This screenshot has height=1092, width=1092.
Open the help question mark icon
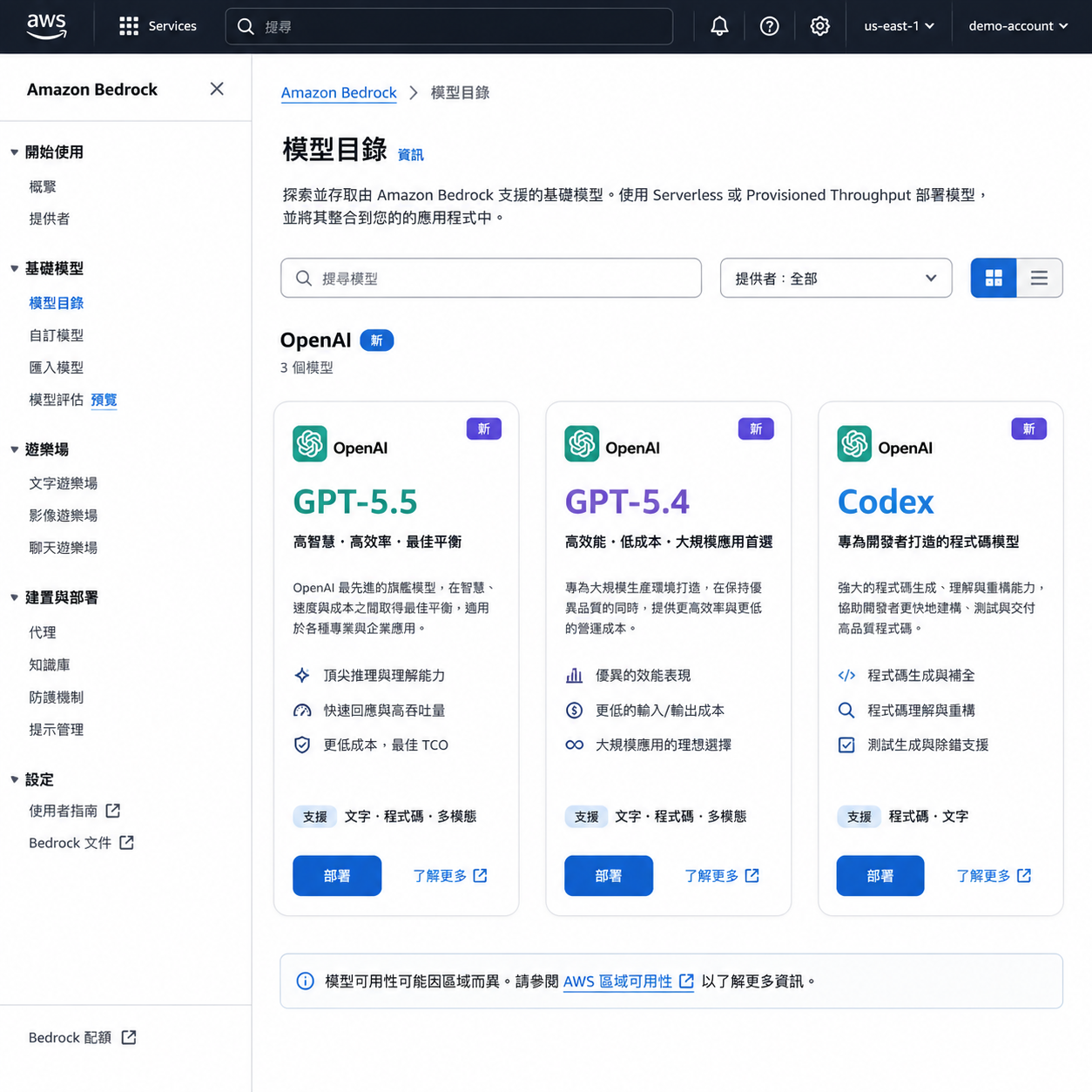point(769,26)
